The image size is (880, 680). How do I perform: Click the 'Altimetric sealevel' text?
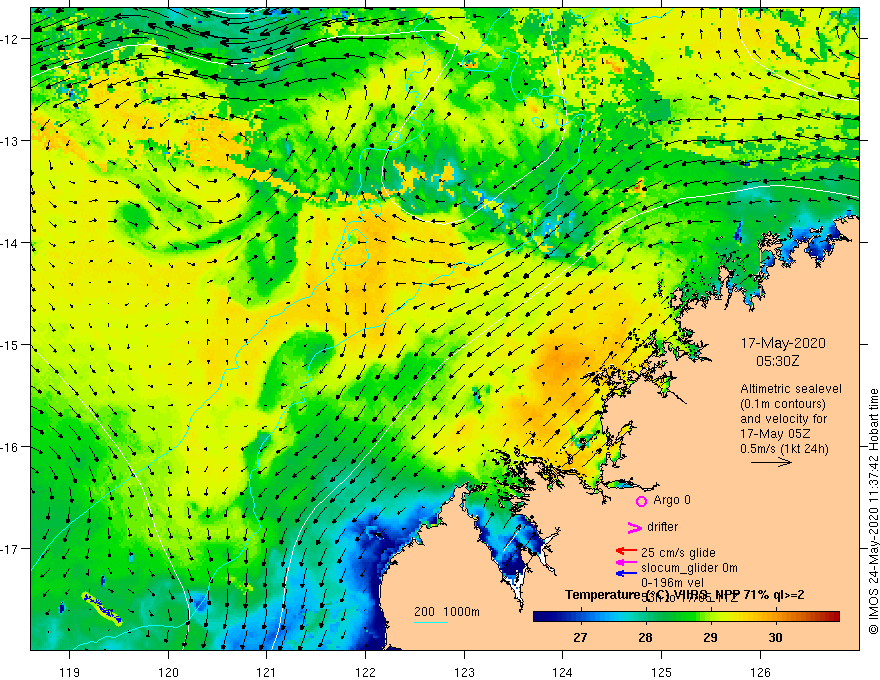(791, 389)
